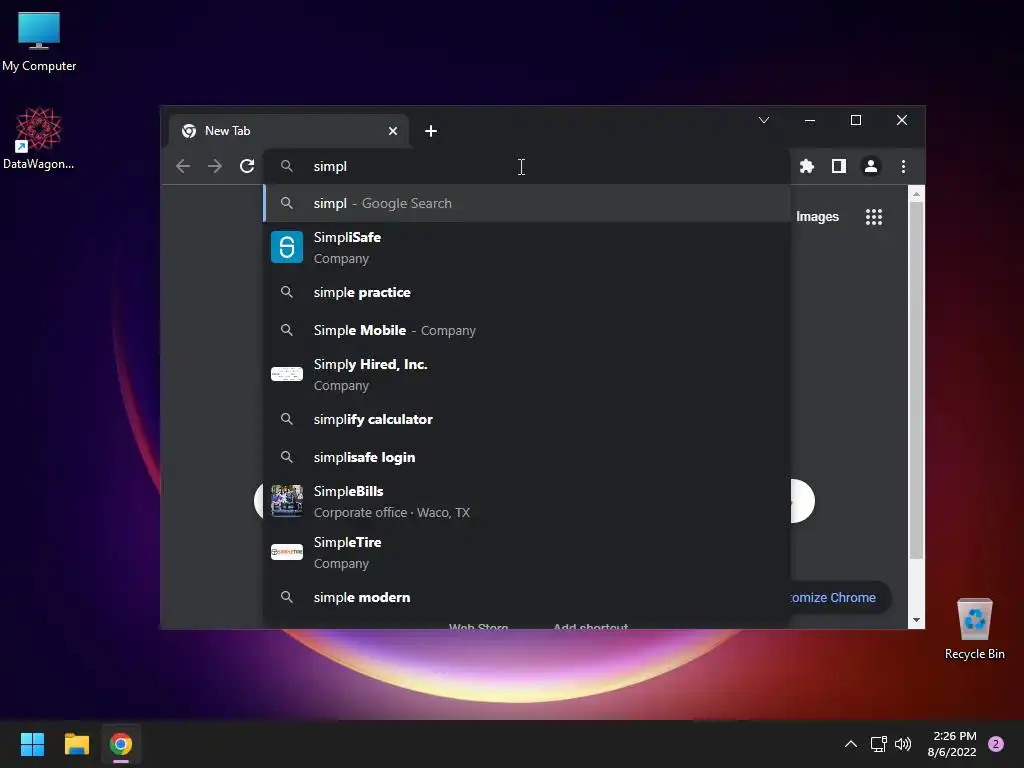Pick 'simple practice' suggestion

(526, 293)
